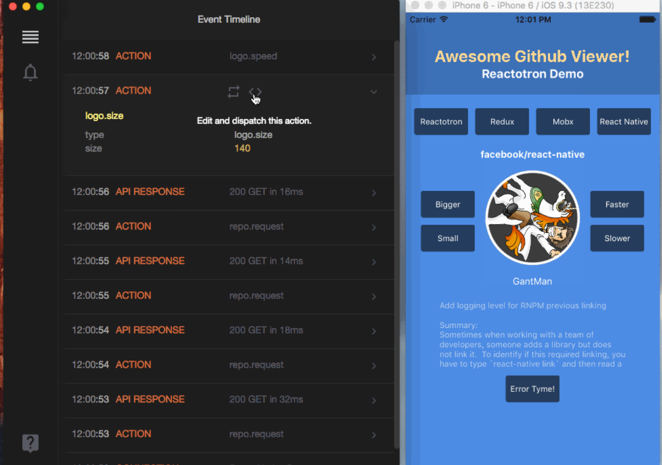Expand the 12:00:54 repo.request action chevron
Viewport: 662px width, 465px height.
click(x=374, y=366)
